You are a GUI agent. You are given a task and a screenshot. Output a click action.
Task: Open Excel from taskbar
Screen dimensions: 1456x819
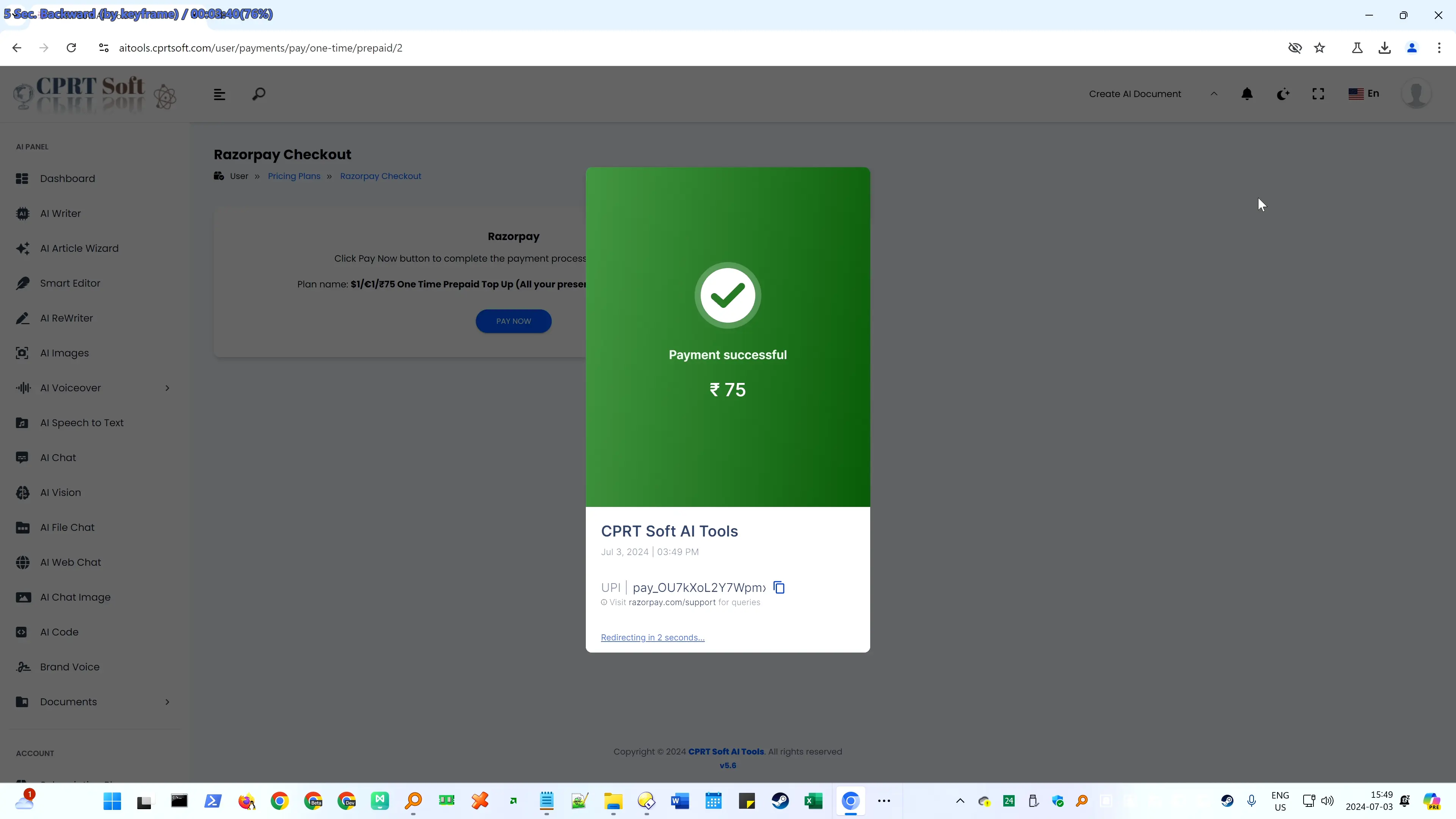[813, 801]
